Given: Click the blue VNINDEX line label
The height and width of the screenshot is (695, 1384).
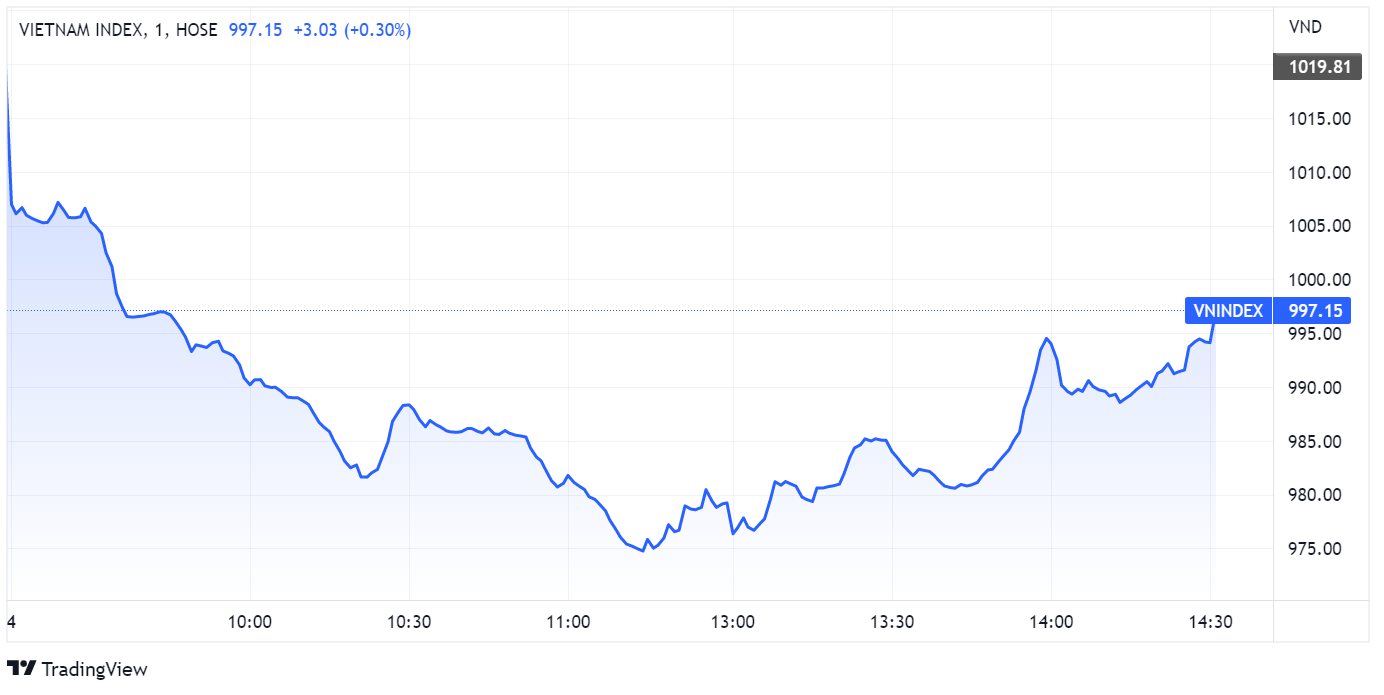Looking at the screenshot, I should tap(1227, 311).
